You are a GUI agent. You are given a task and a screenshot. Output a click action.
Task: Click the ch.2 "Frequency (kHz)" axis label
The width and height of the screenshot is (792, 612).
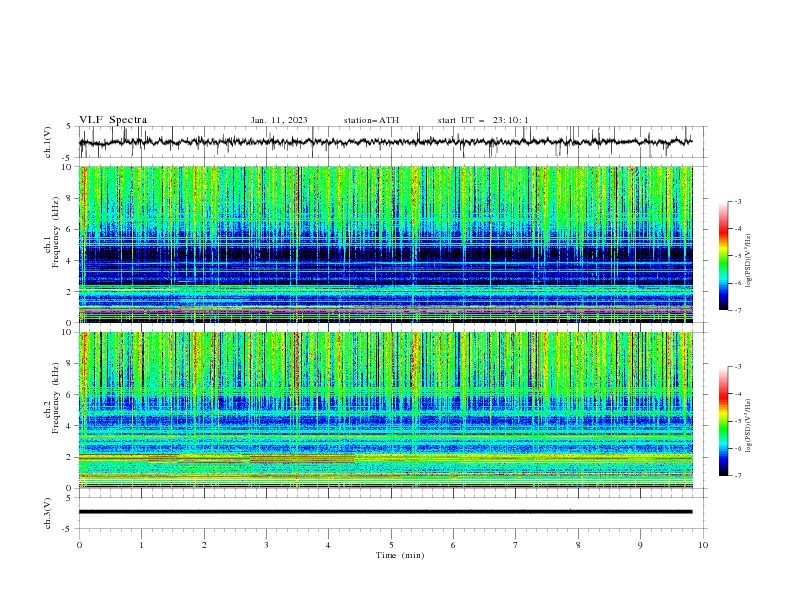(x=56, y=398)
